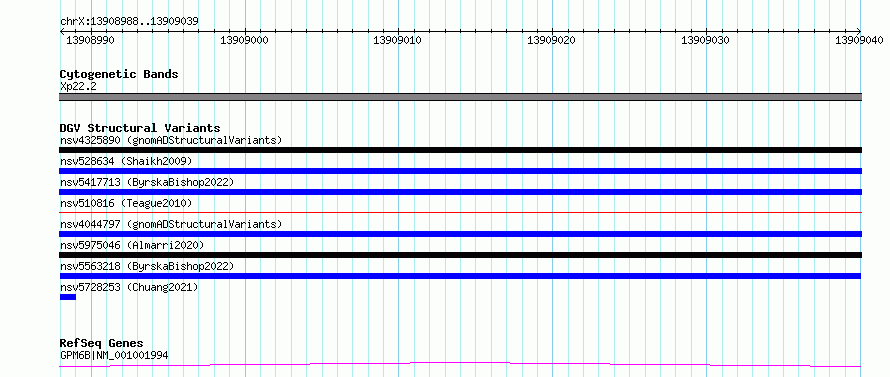Click the short blue bar under nsv5728253
Screen dimensions: 890x377
[68, 297]
